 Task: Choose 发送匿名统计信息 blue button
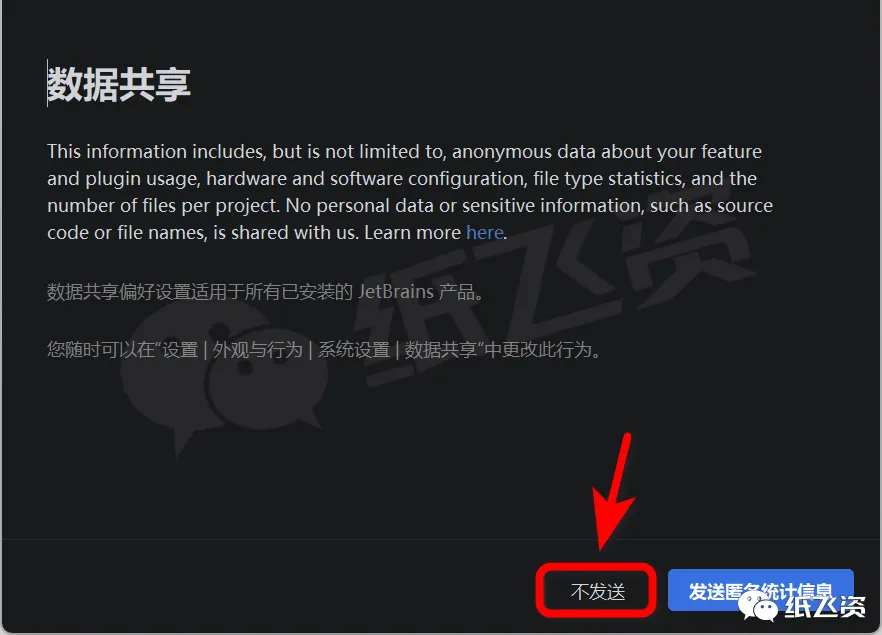point(760,590)
